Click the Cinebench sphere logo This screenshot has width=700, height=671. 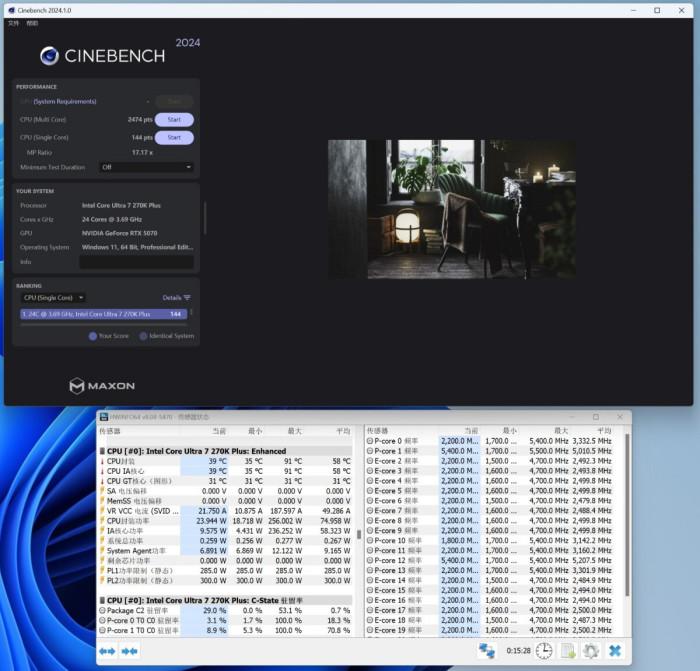[49, 56]
